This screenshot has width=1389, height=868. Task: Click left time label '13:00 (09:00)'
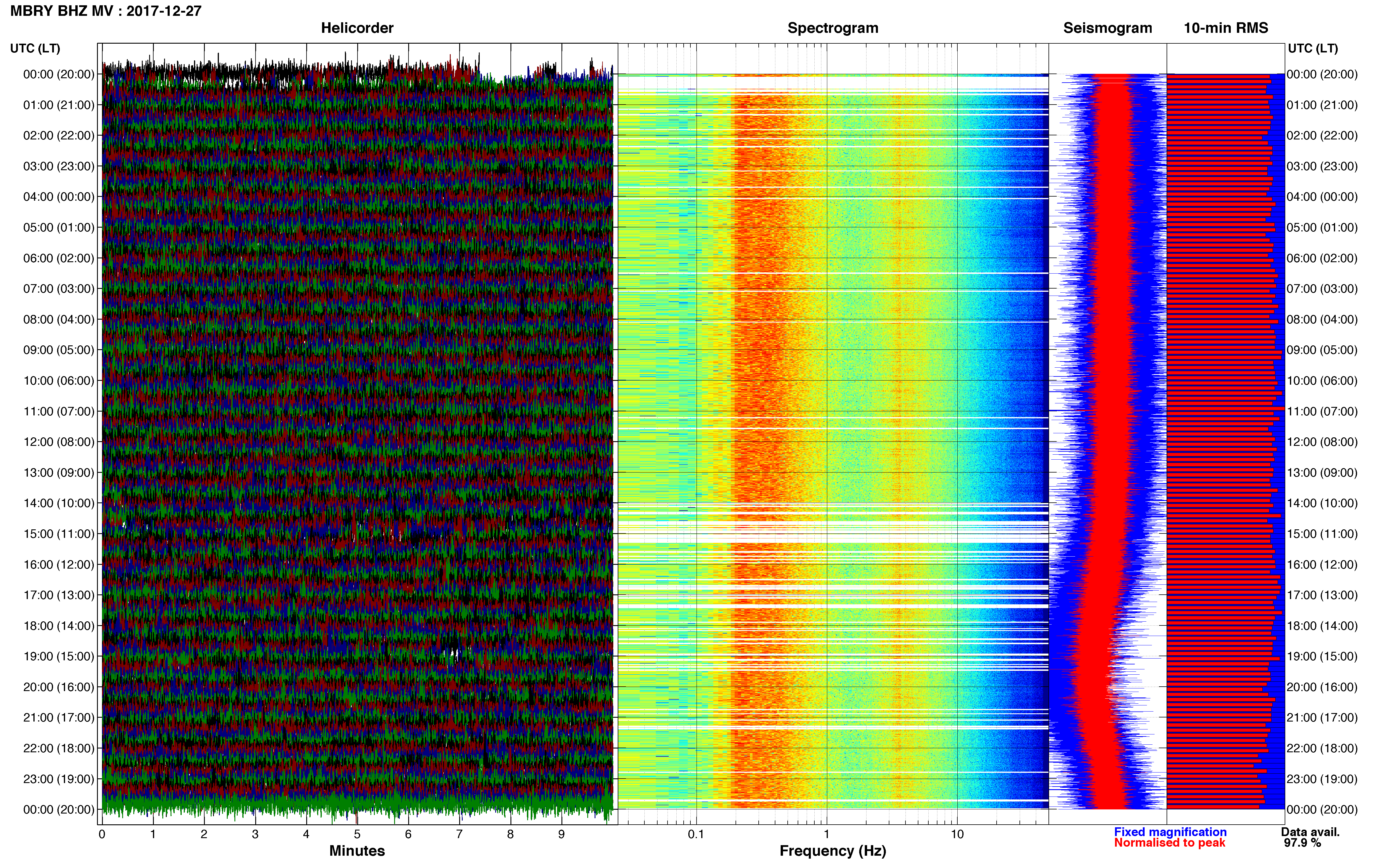pos(59,473)
